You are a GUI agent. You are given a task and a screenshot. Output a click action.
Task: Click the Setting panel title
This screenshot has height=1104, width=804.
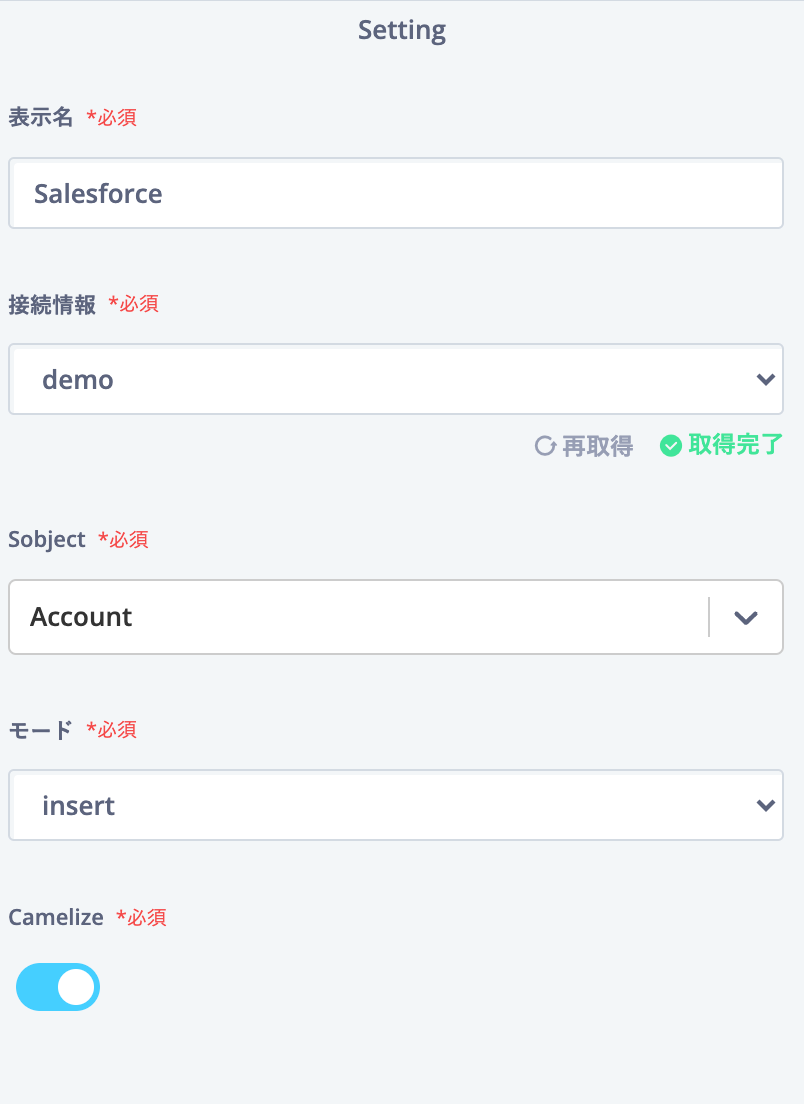[x=402, y=30]
